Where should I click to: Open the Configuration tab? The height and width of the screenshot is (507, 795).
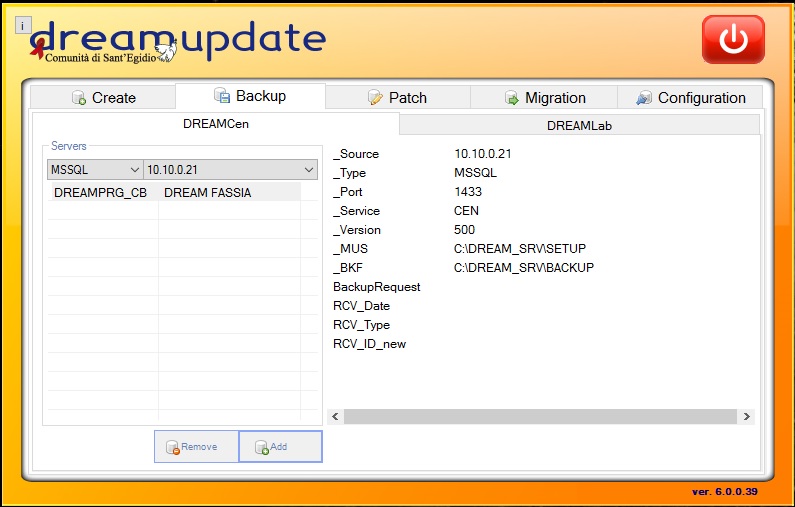[690, 97]
